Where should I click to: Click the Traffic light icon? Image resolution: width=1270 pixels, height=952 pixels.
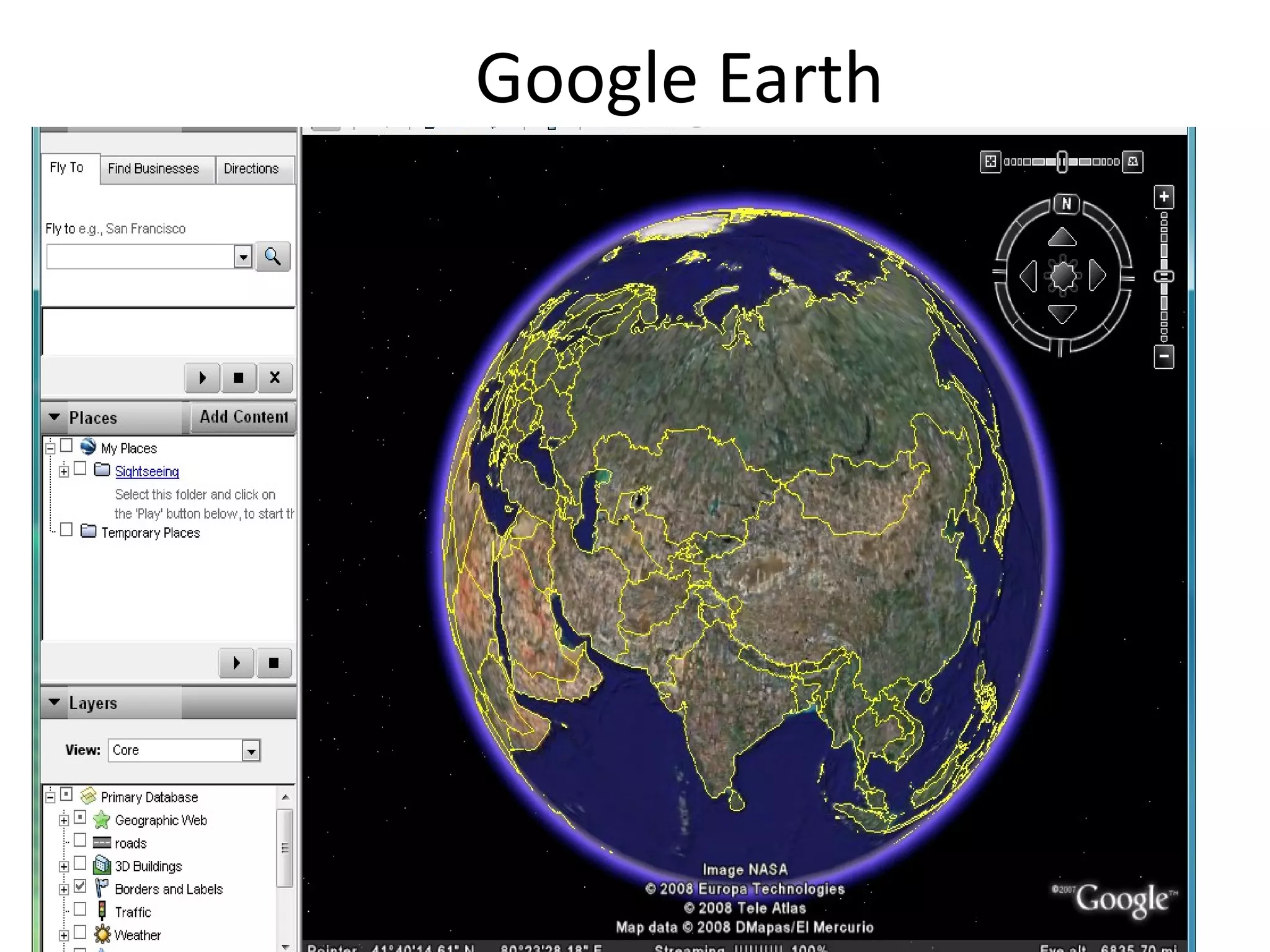pos(102,911)
